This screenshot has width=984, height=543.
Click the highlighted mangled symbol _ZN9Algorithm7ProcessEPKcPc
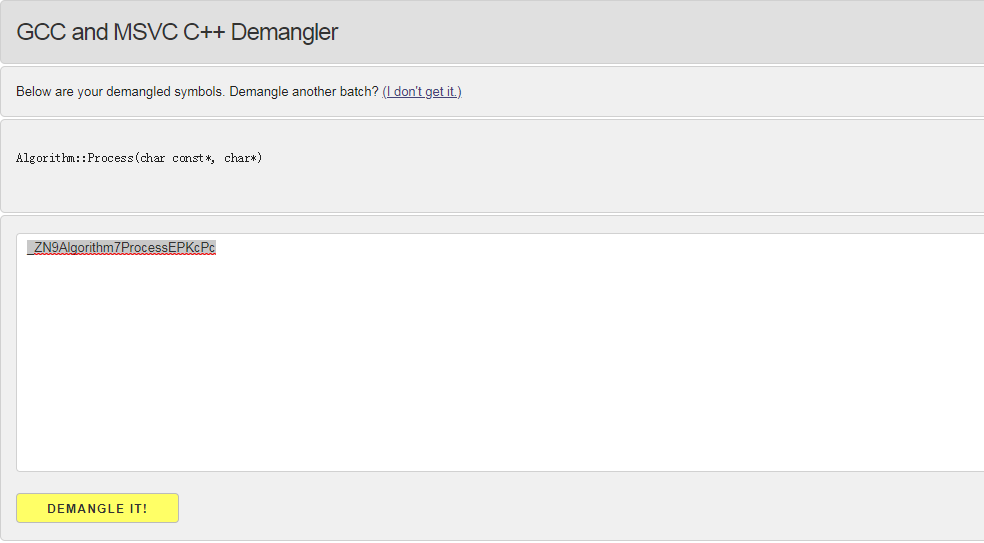point(122,248)
